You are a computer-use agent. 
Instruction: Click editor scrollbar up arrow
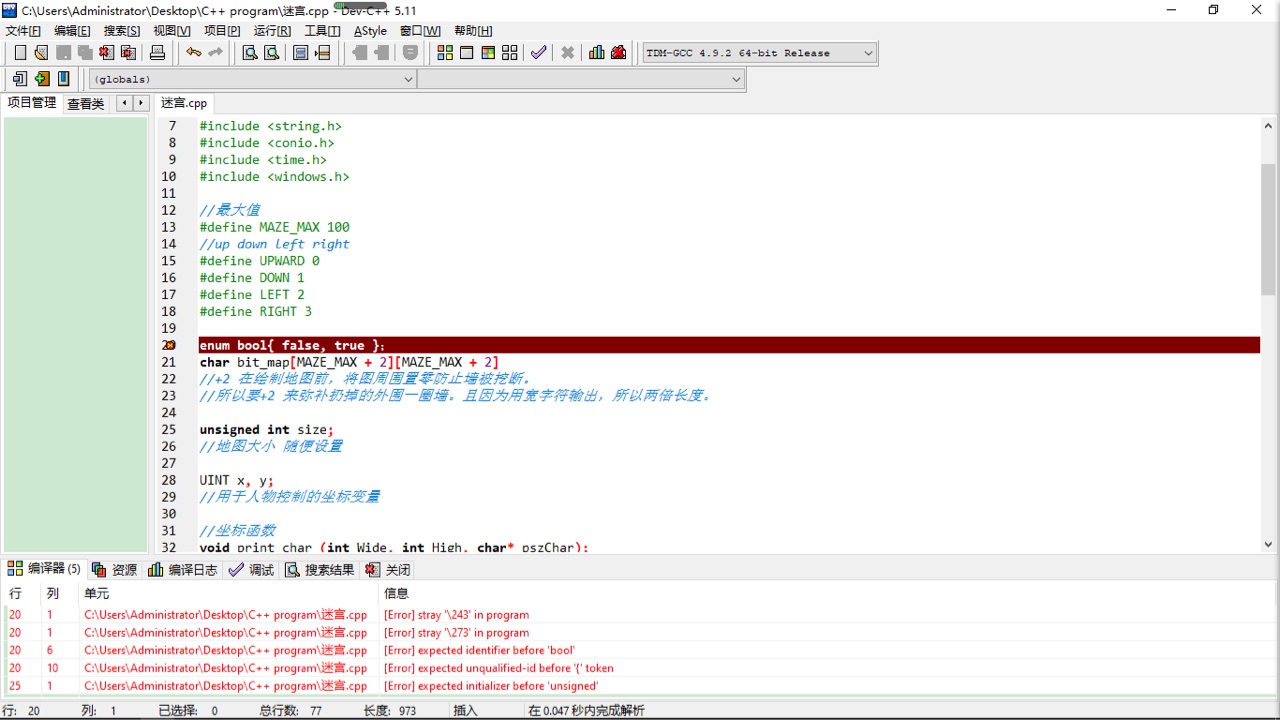pos(1268,126)
